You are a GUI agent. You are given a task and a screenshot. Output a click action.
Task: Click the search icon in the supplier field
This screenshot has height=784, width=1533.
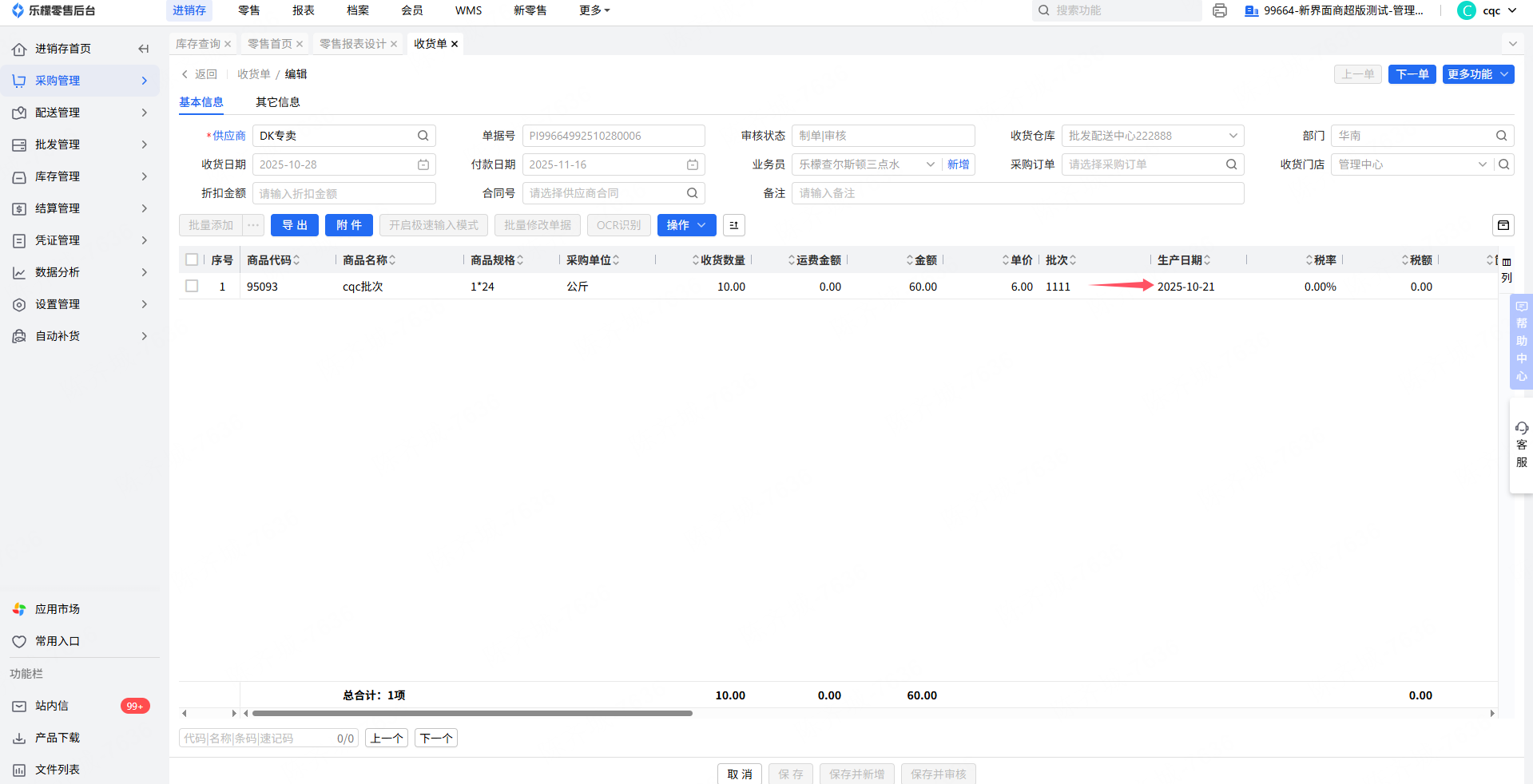(x=423, y=136)
